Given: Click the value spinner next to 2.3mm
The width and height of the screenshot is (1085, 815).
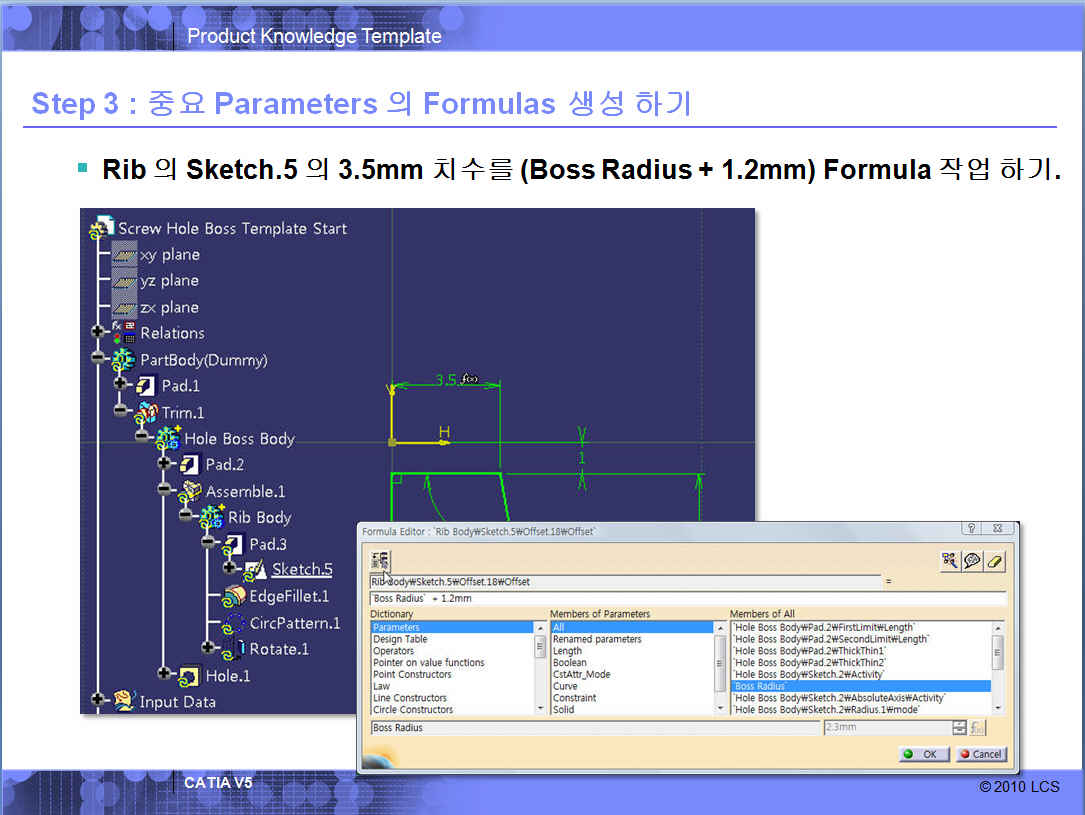Looking at the screenshot, I should (x=960, y=728).
